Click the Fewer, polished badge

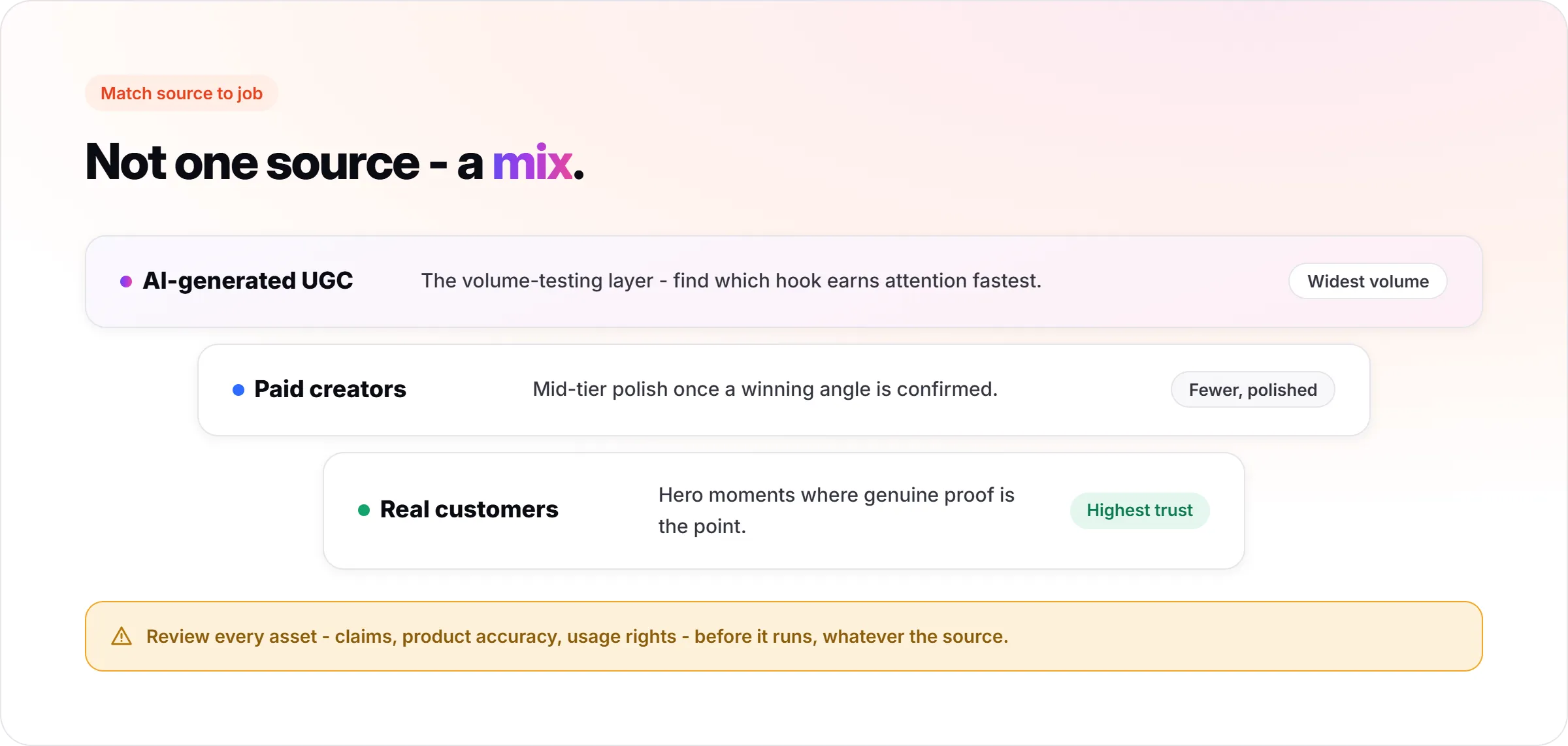click(x=1252, y=390)
